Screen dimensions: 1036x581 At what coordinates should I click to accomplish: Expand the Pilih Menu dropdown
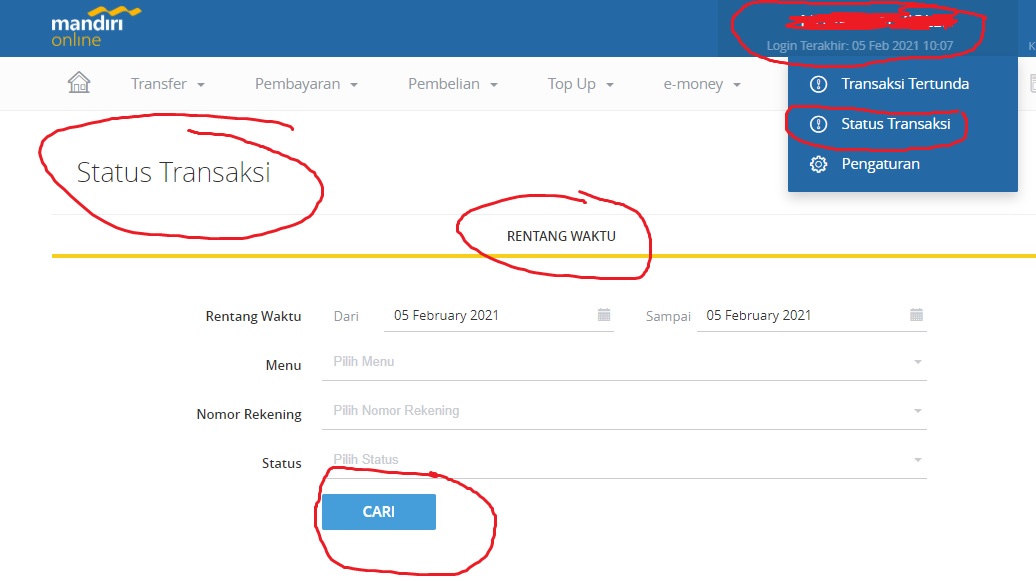[624, 362]
